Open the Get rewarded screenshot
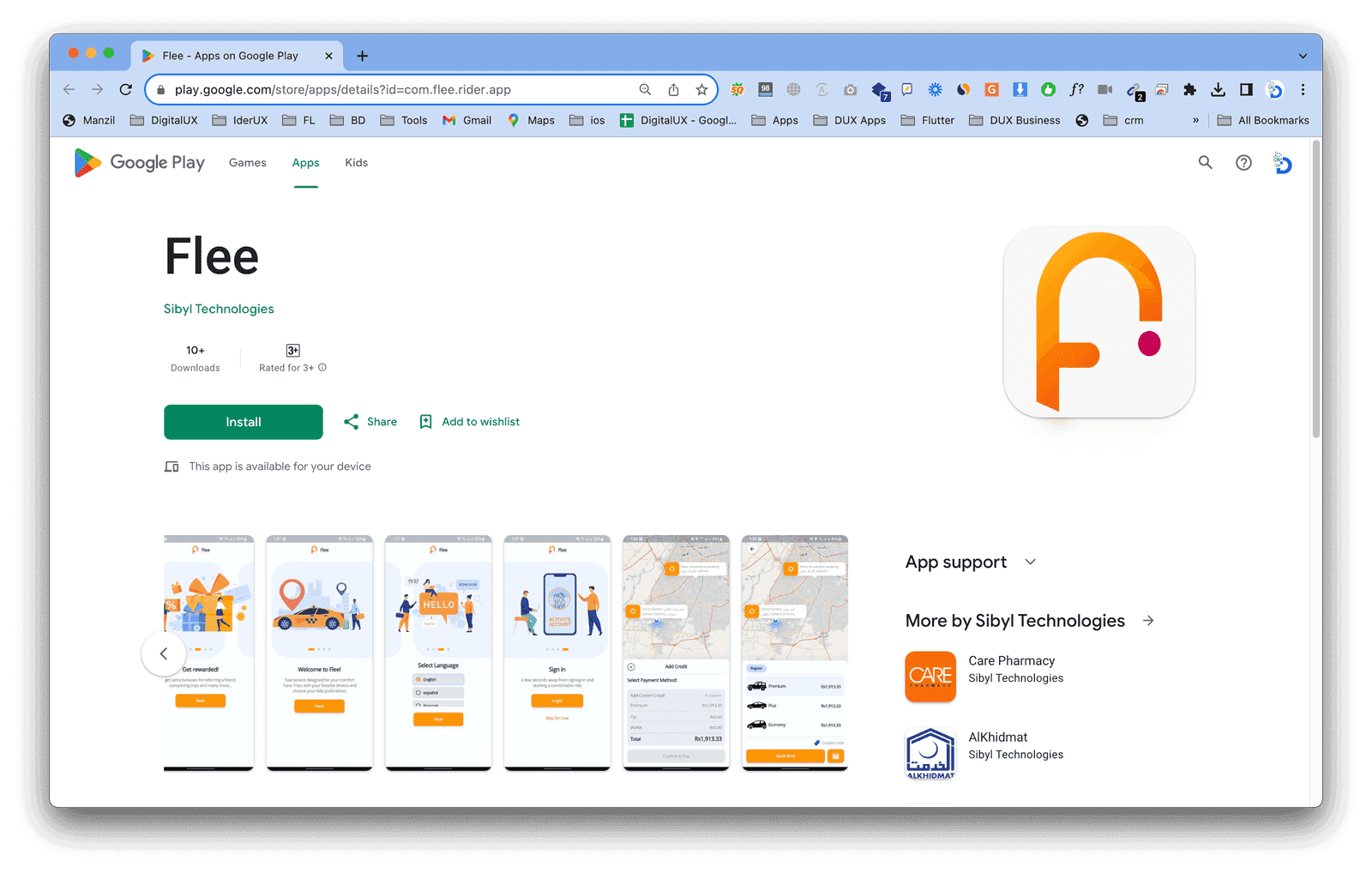Screen dimensions: 1372x873 pos(209,653)
